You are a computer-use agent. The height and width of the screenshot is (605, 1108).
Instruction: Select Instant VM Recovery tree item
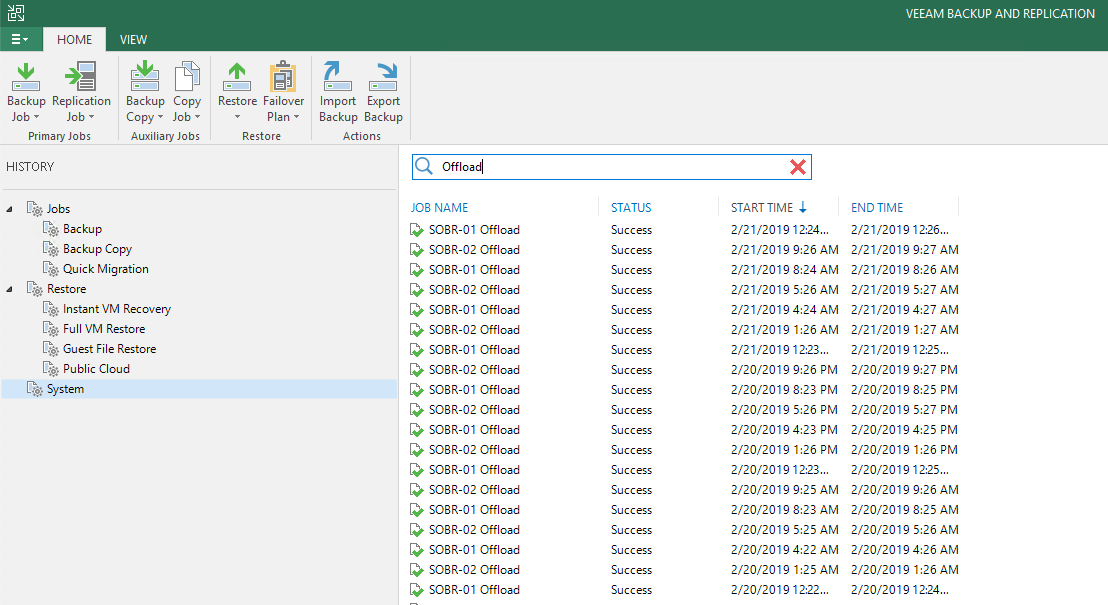(117, 309)
